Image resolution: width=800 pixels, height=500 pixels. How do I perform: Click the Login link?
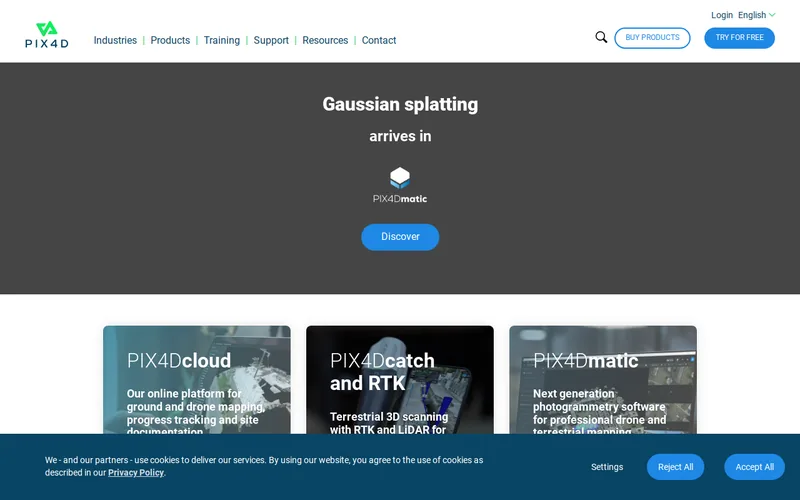721,15
